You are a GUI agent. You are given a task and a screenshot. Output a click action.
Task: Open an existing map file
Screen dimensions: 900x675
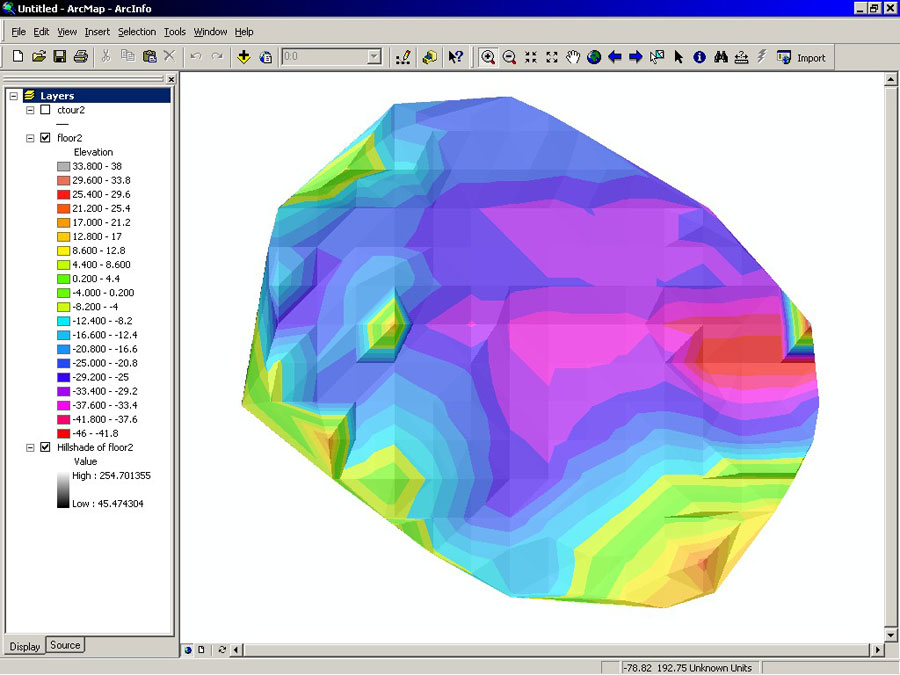(x=39, y=56)
